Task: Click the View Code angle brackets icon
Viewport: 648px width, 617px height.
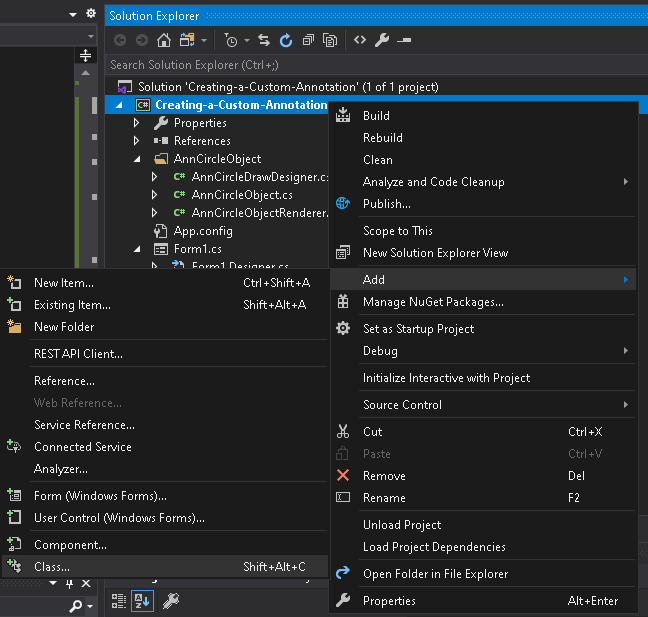Action: click(360, 40)
